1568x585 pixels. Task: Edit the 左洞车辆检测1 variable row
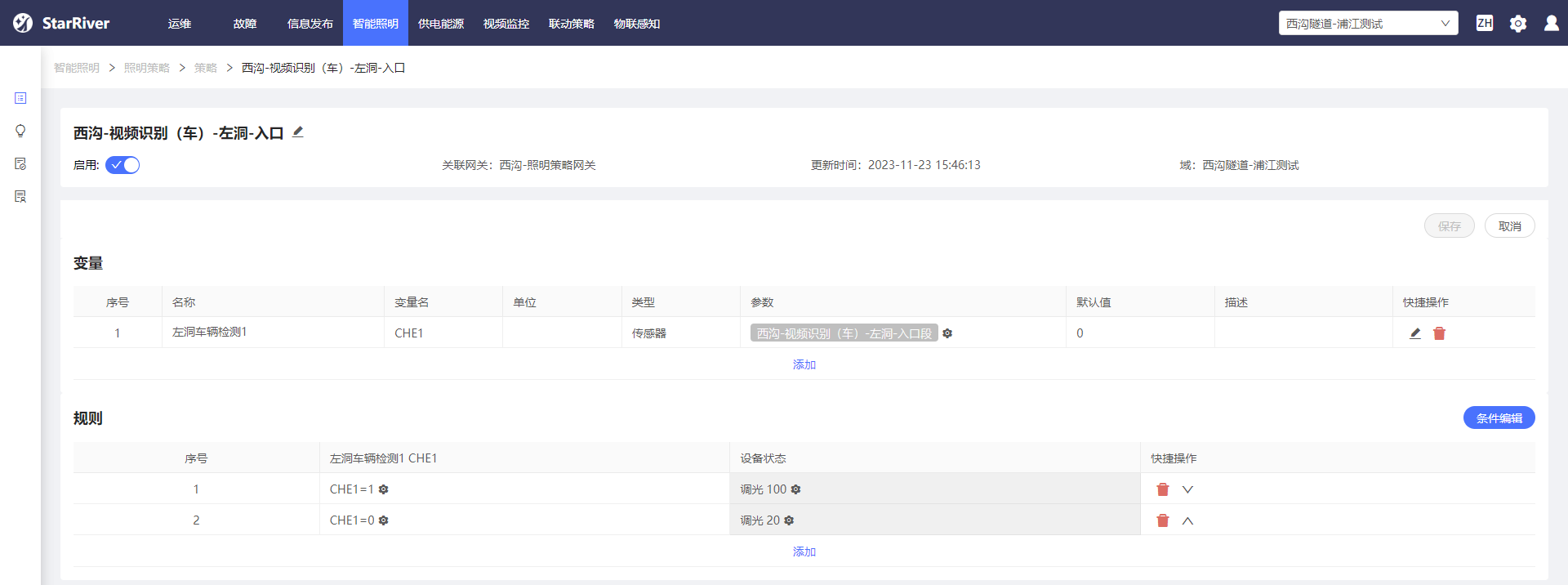pyautogui.click(x=1415, y=333)
